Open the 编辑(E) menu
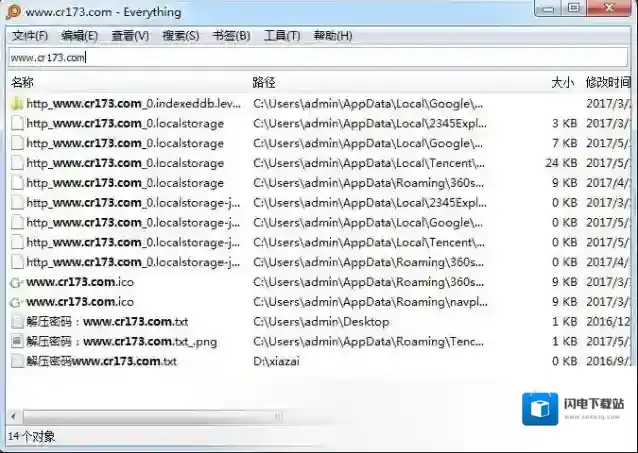The width and height of the screenshot is (638, 453). point(79,36)
